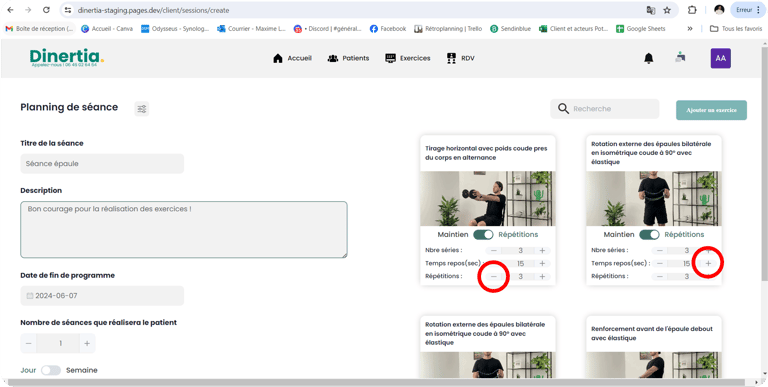The image size is (768, 387).
Task: Open the Exercices navigation item
Action: (x=408, y=58)
